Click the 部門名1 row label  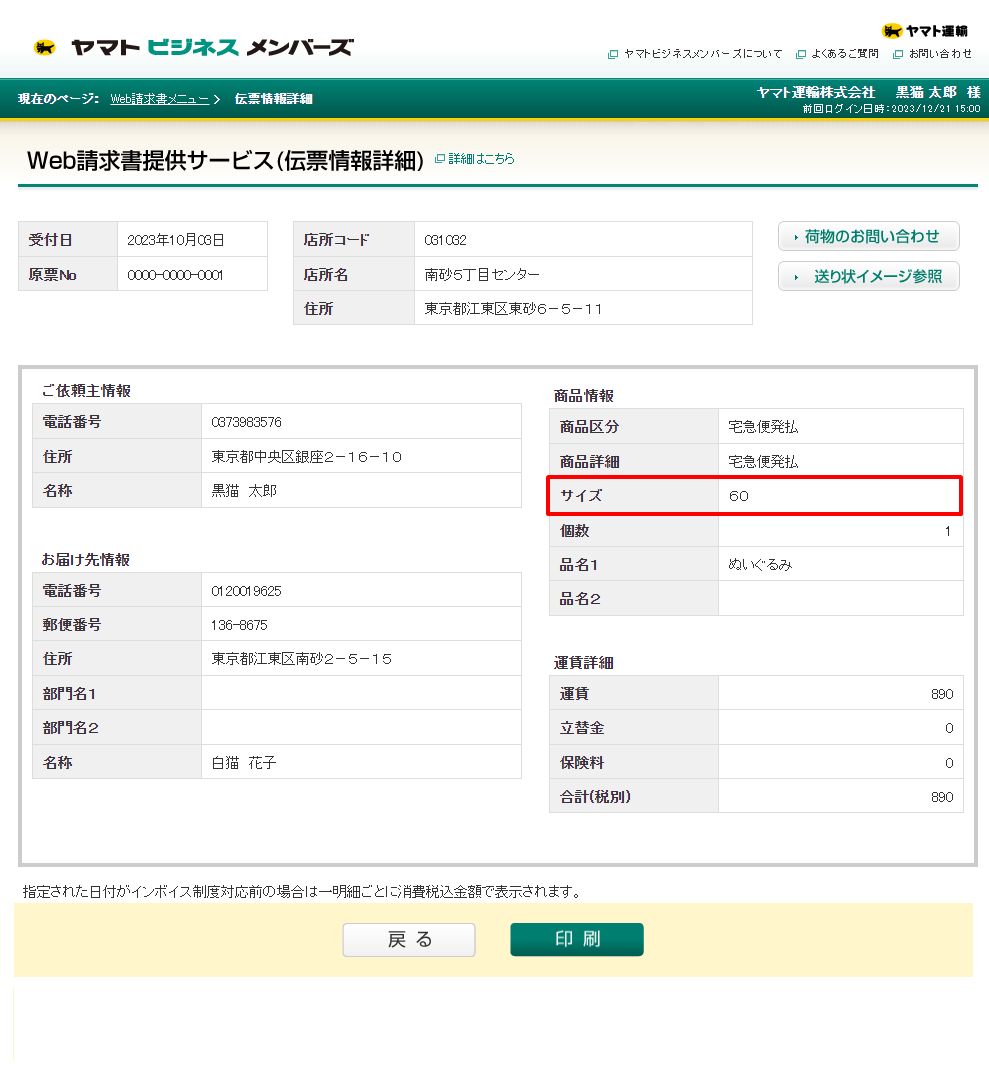(69, 694)
